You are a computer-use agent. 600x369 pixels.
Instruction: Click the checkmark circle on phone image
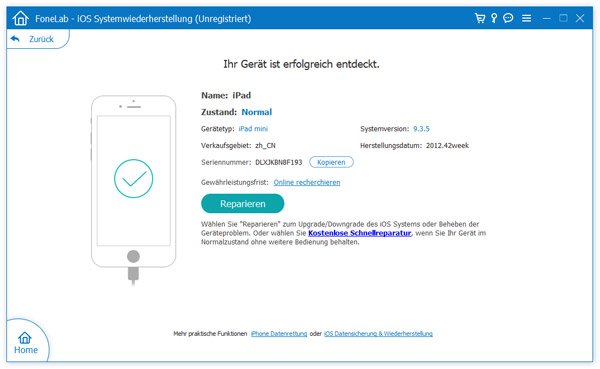(x=134, y=178)
